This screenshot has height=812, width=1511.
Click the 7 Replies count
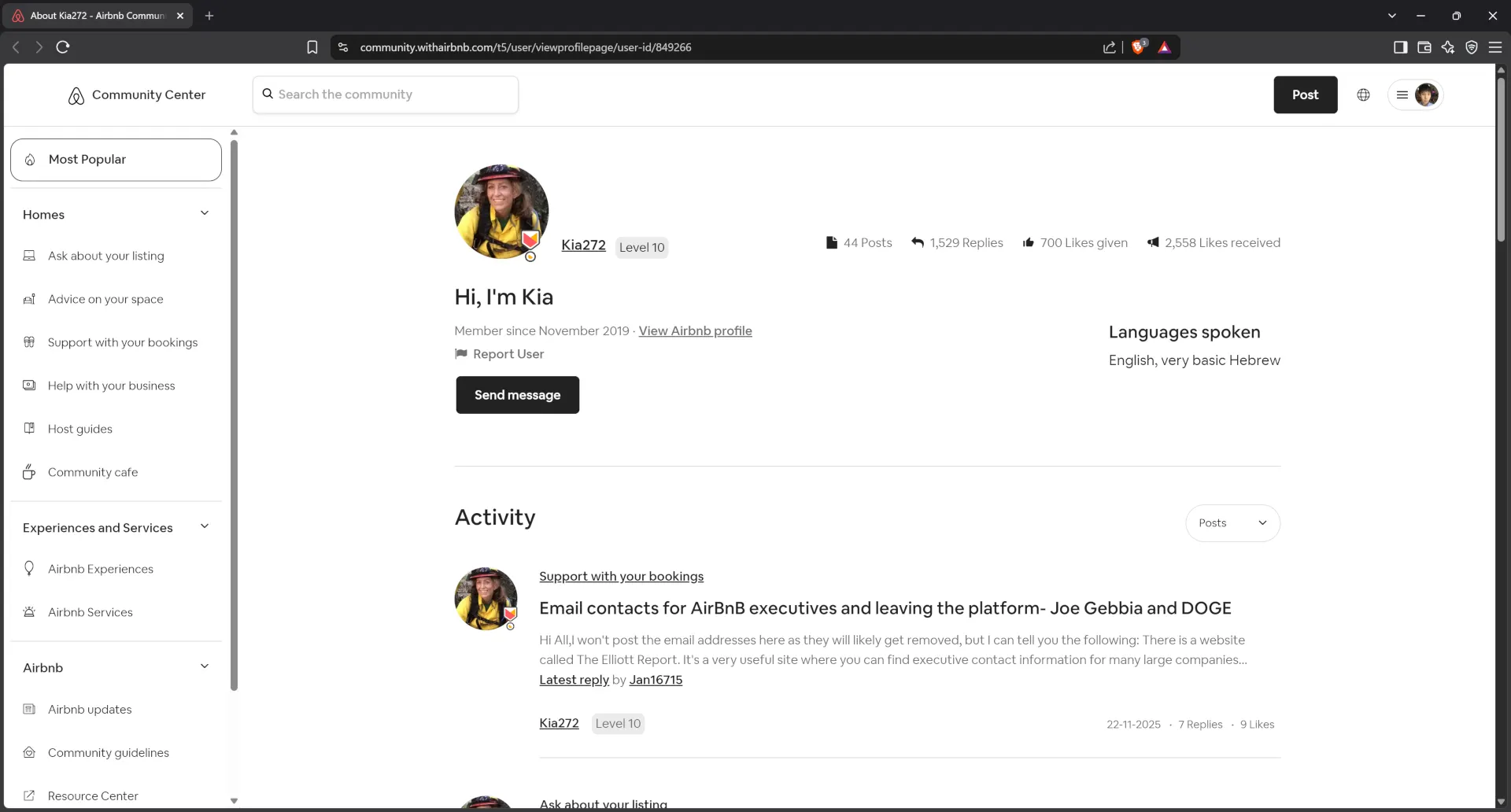(1200, 725)
